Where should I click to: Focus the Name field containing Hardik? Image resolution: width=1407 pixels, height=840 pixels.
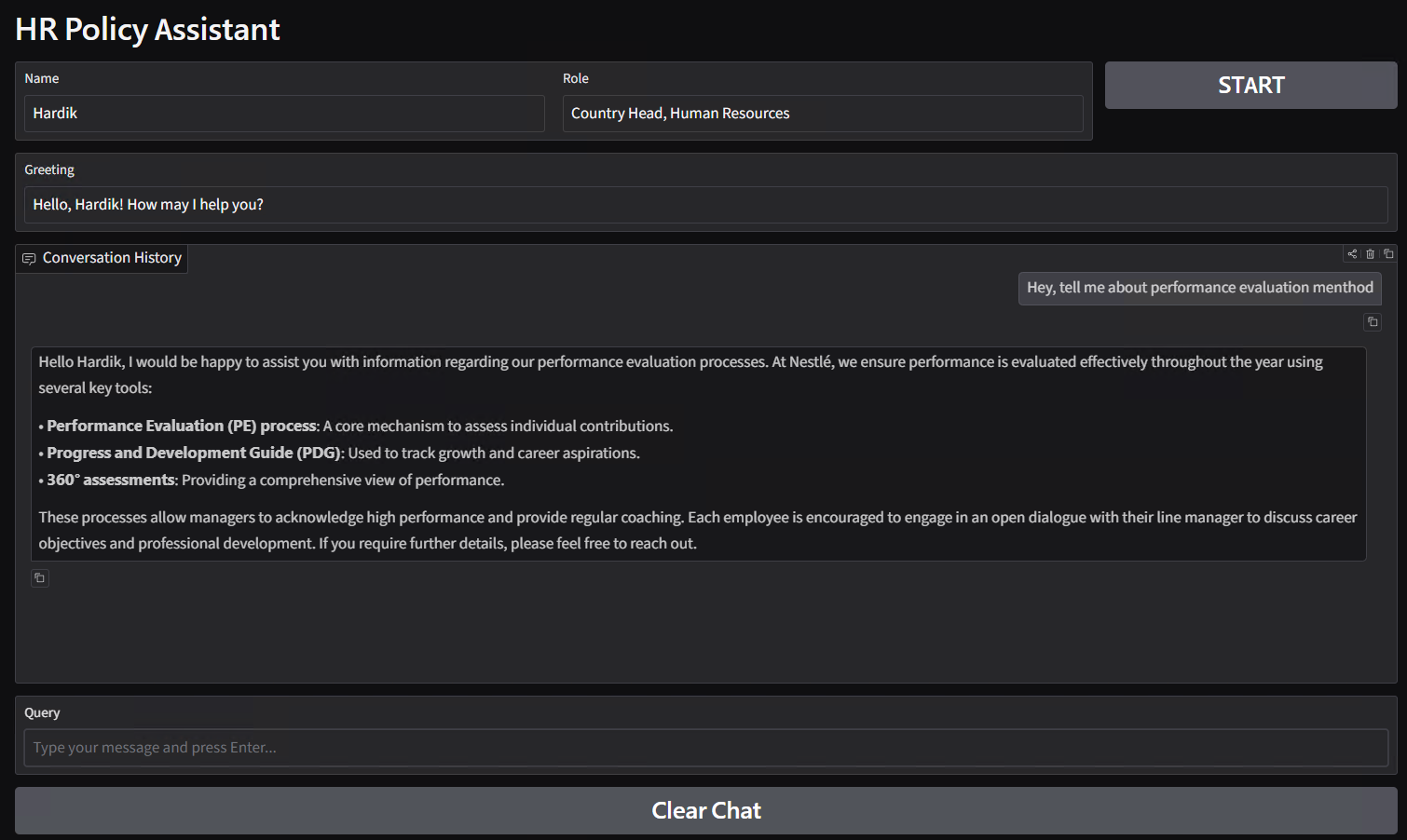tap(284, 114)
